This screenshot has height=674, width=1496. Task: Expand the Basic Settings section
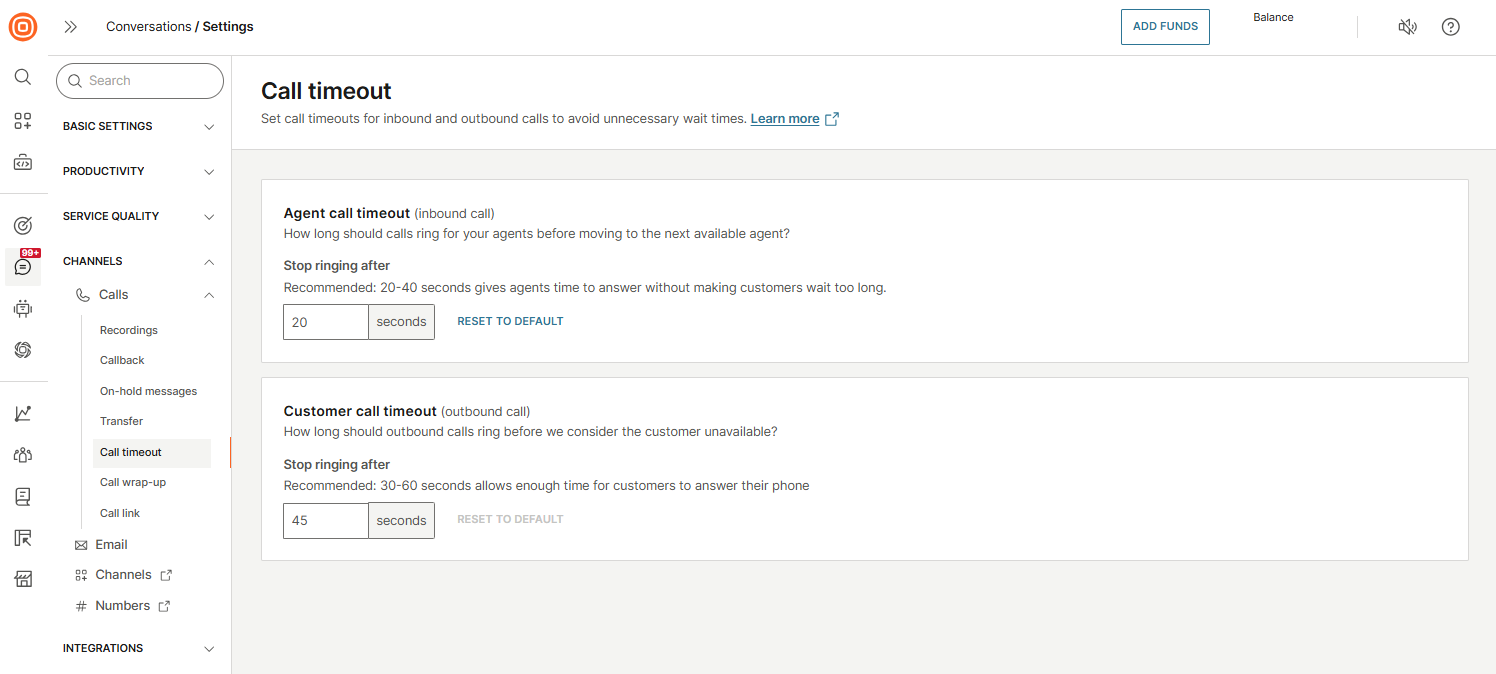pos(139,127)
